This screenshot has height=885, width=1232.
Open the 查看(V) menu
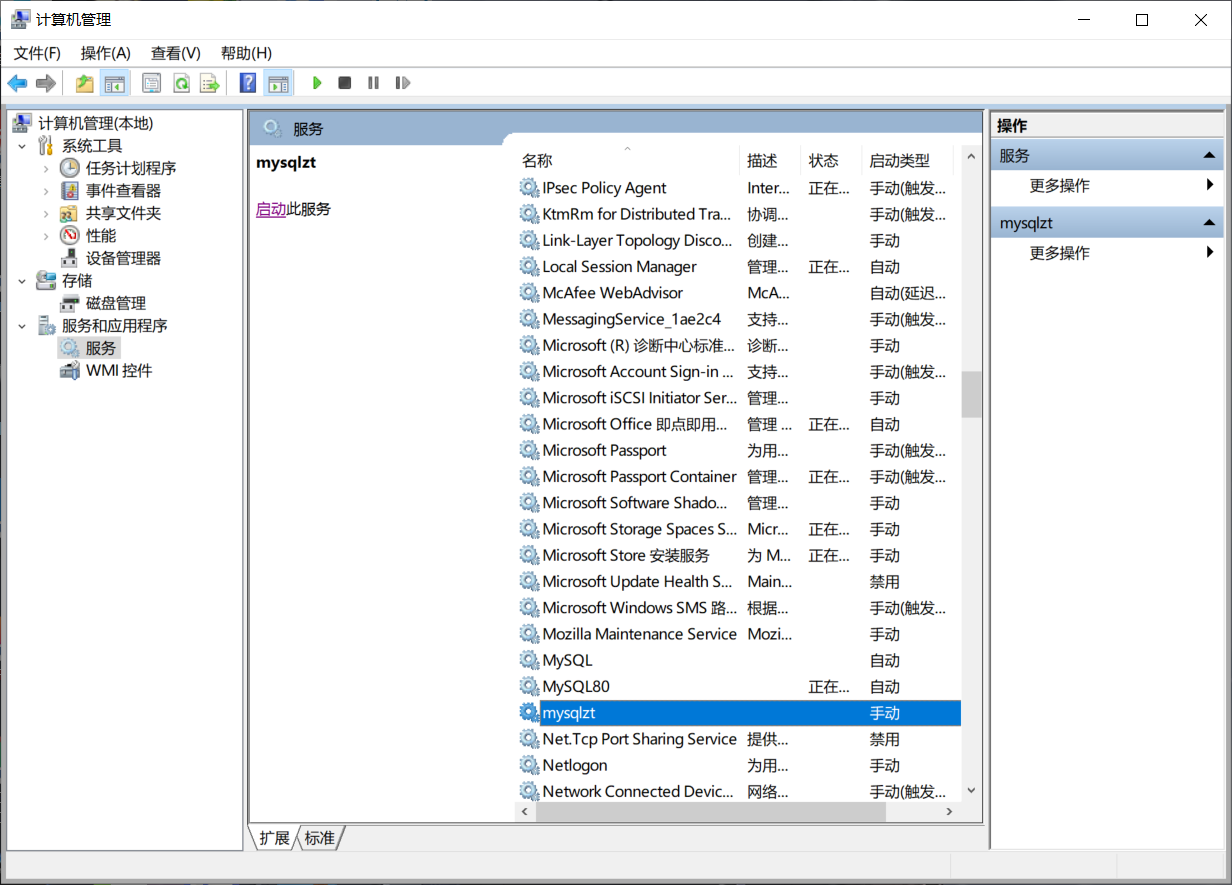pyautogui.click(x=176, y=53)
